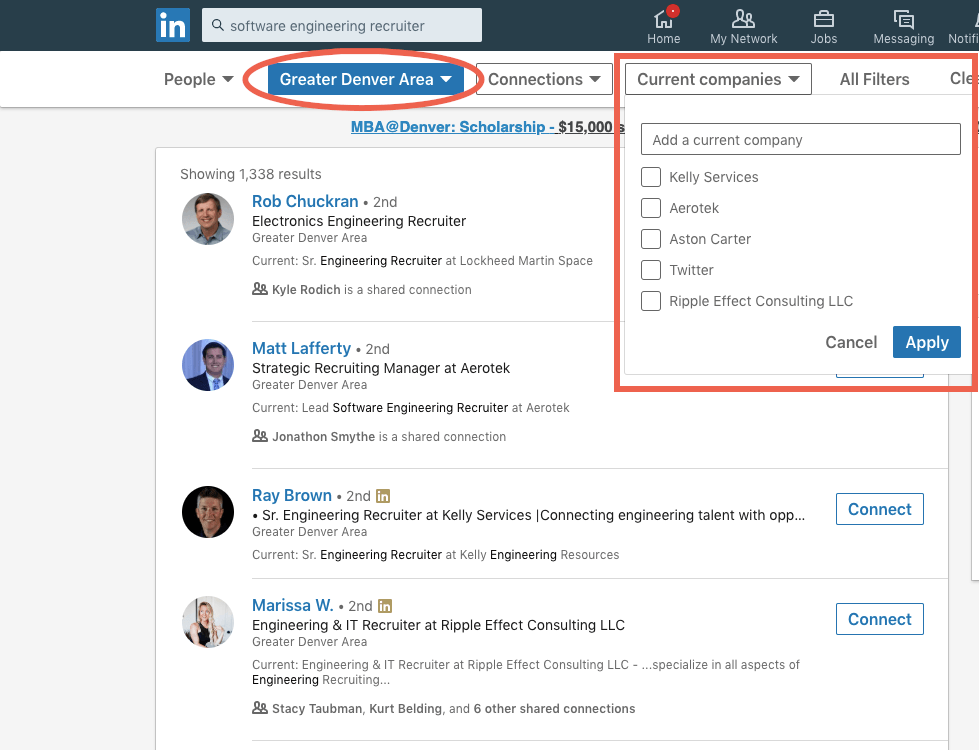Click Kyle Rodich shared connection text
979x750 pixels.
pos(371,290)
